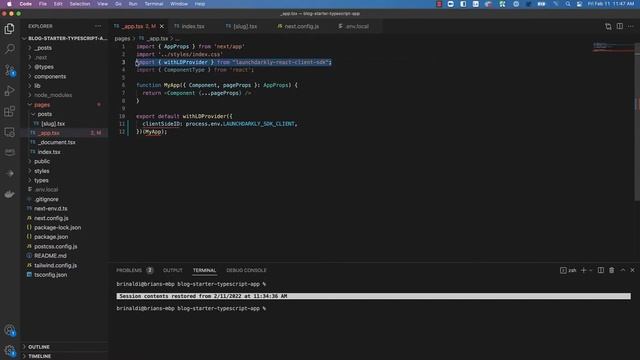
Task: Close the terminal panel
Action: pos(632,270)
